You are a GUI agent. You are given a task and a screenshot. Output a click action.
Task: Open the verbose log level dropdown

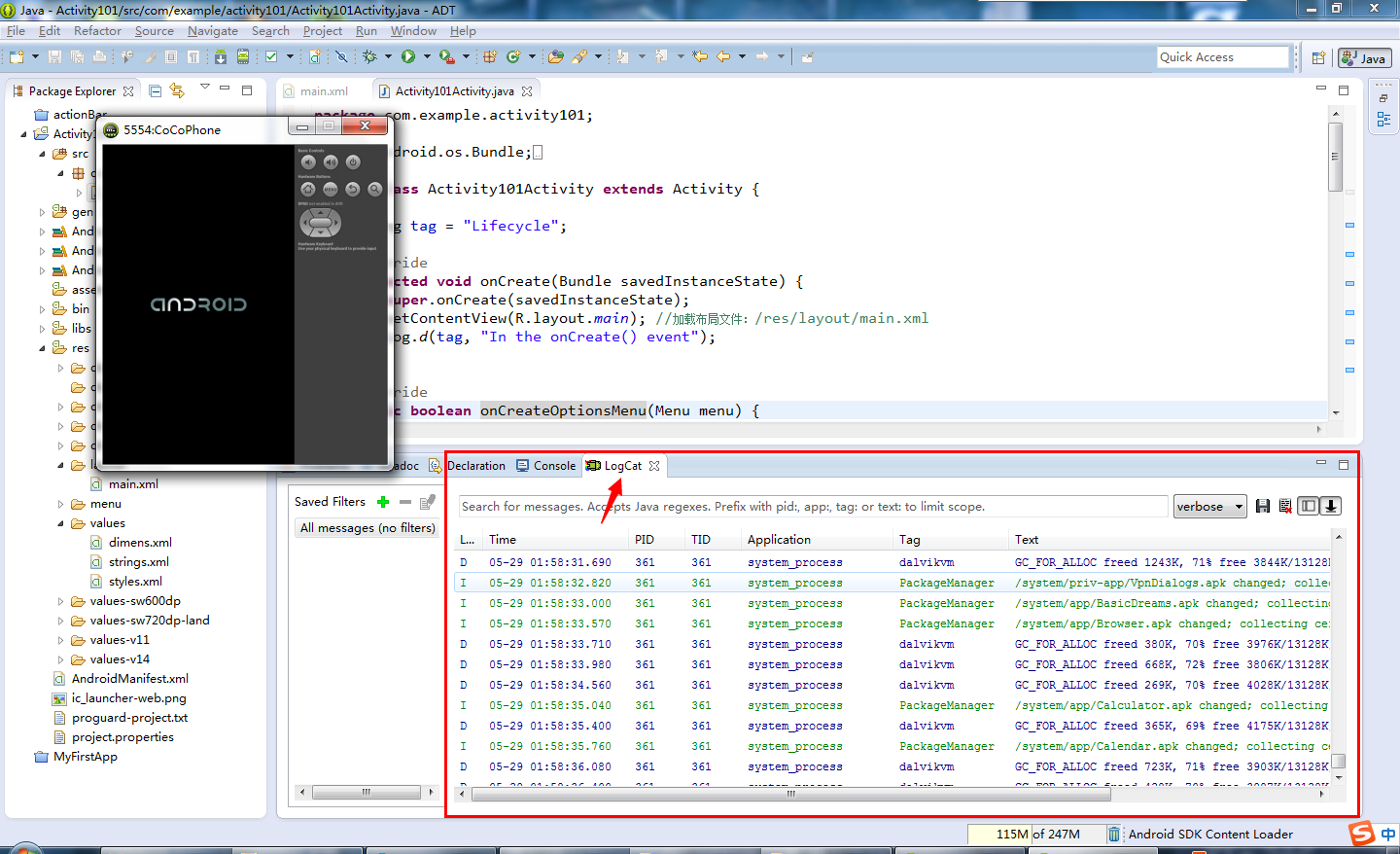(x=1209, y=506)
